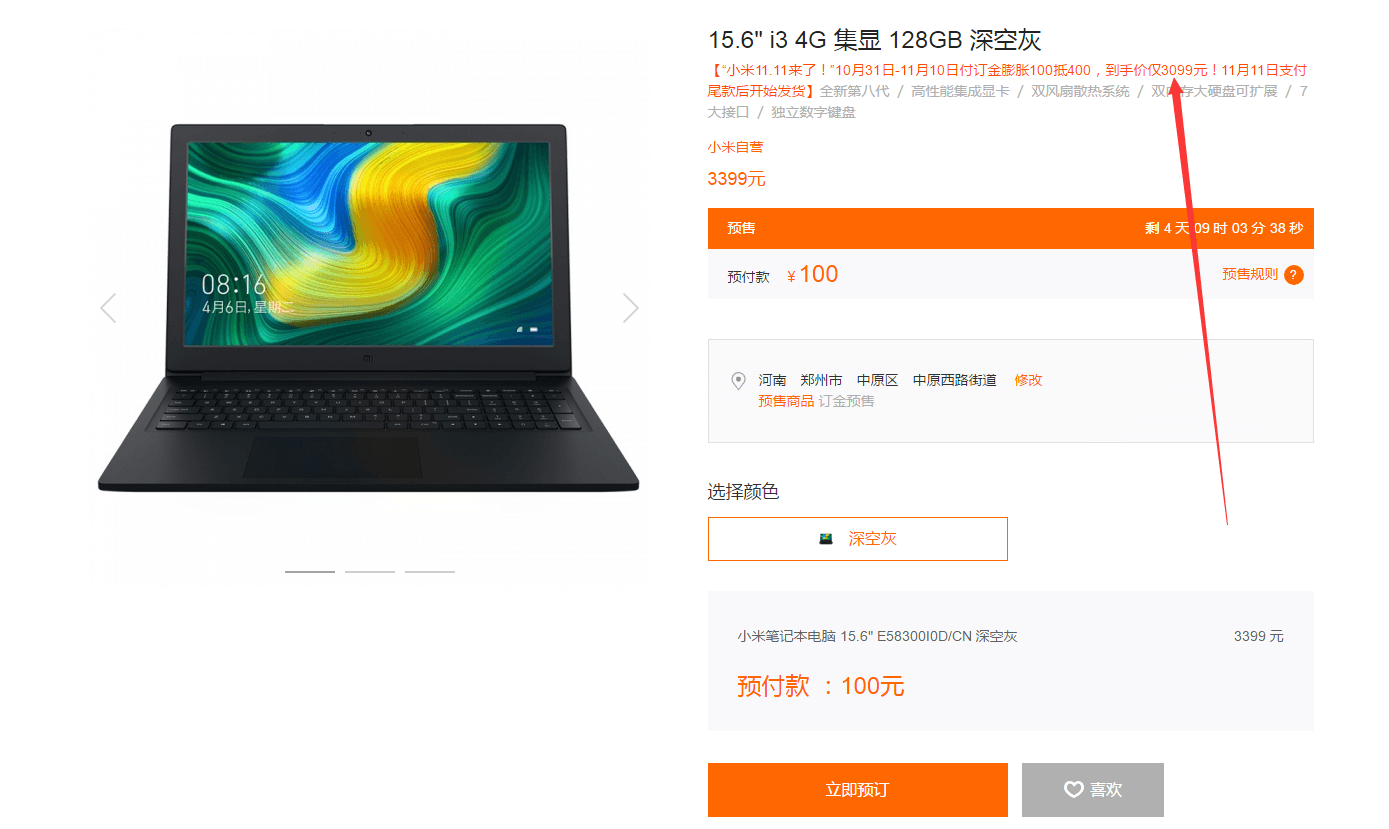The image size is (1389, 829).
Task: Click the red 11.11 promotion text
Action: tap(1007, 80)
